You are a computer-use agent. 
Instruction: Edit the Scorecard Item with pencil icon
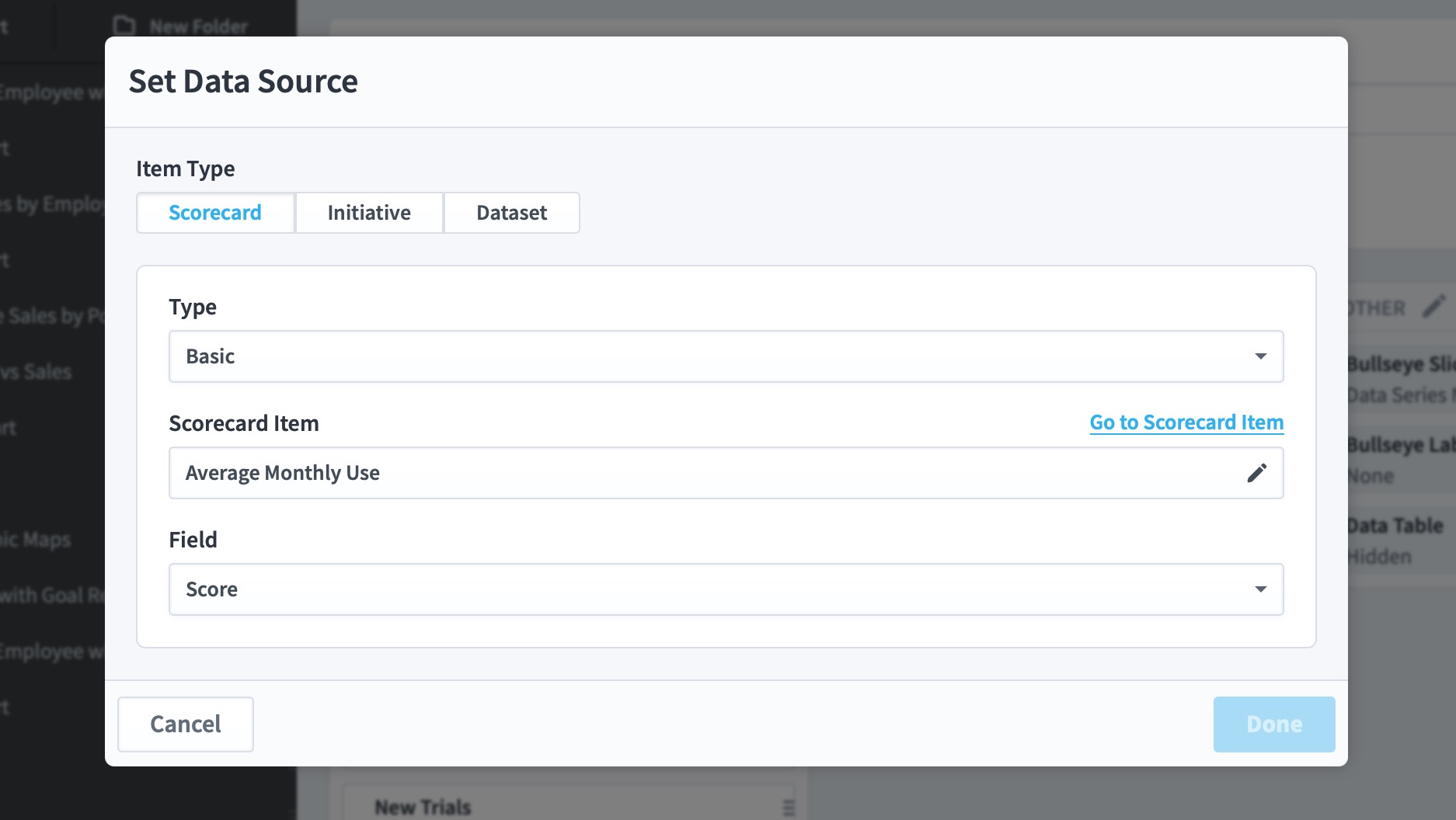[1257, 473]
